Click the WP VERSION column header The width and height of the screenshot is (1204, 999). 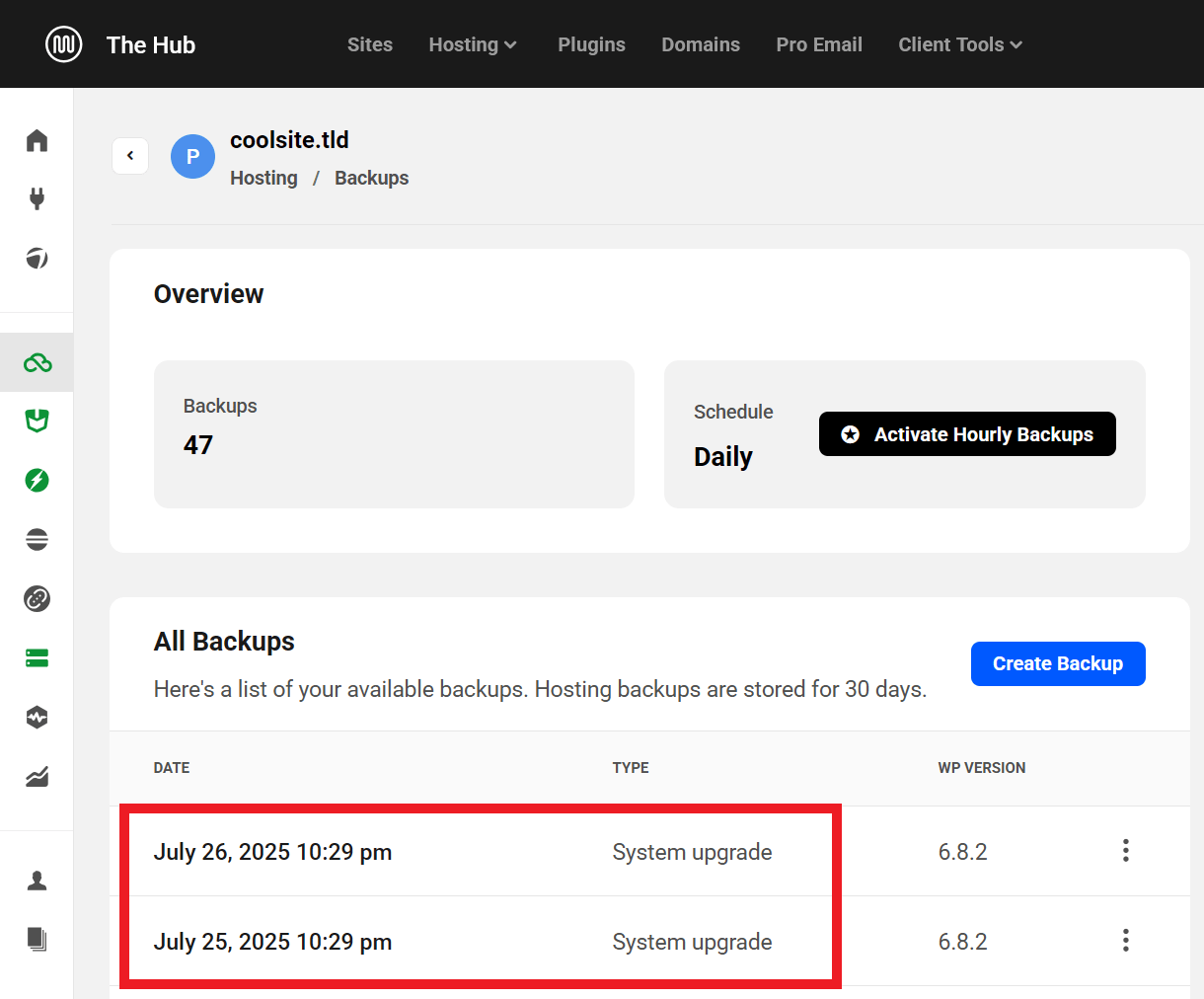982,768
